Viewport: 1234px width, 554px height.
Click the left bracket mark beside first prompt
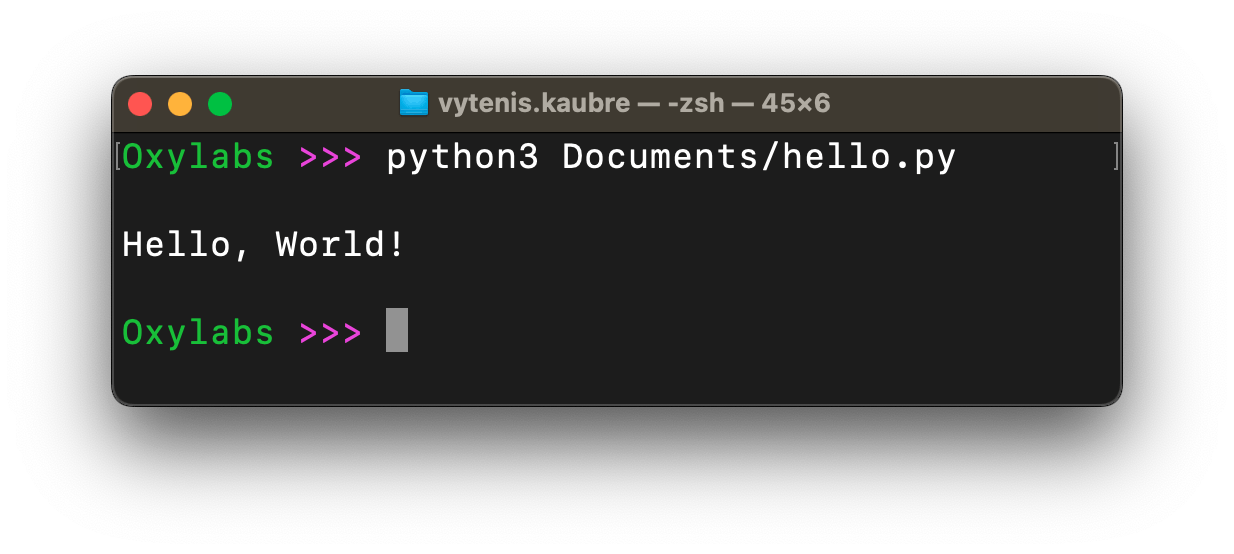[x=118, y=157]
